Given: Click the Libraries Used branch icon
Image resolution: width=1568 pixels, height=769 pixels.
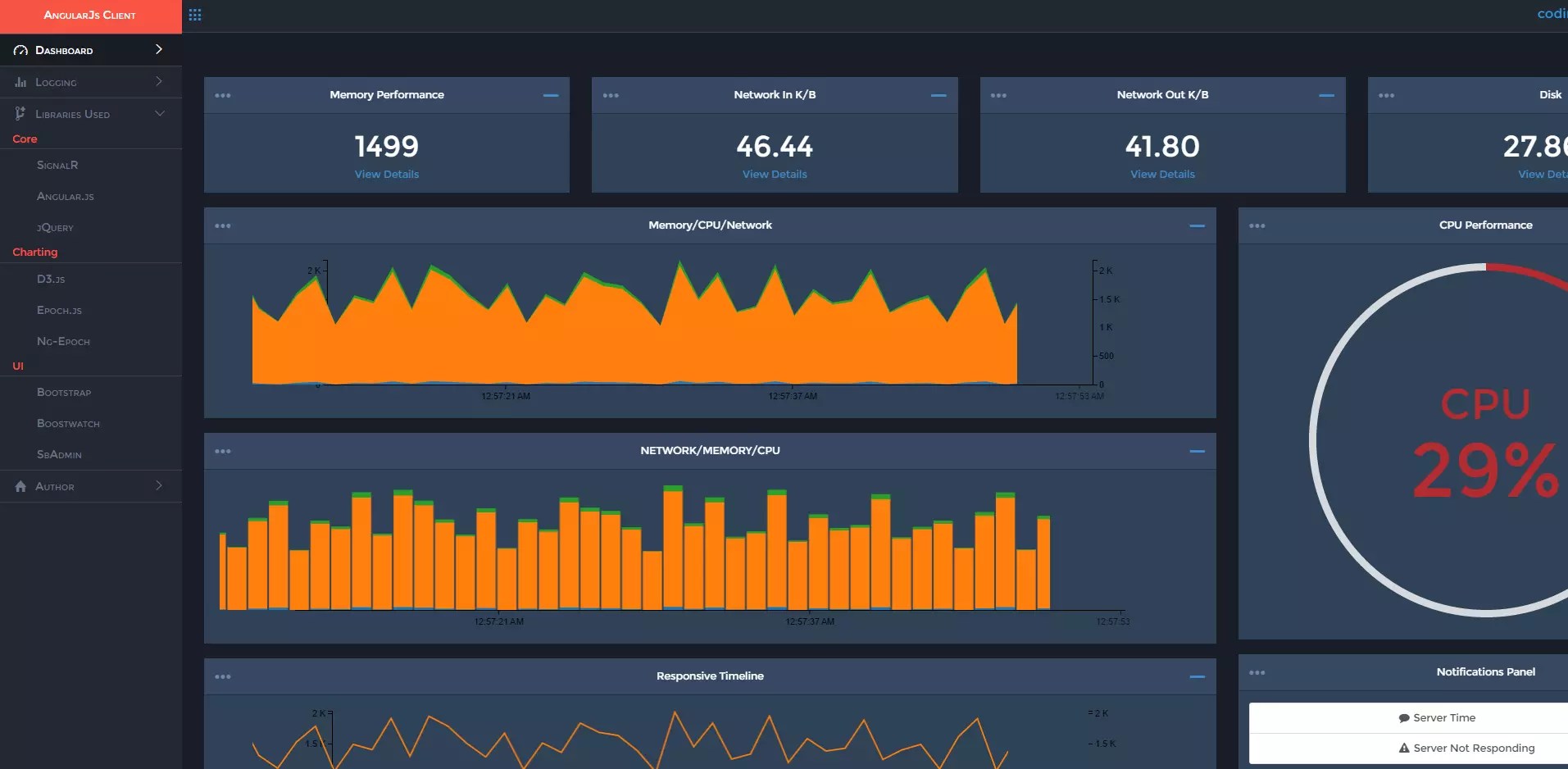Looking at the screenshot, I should pos(19,113).
